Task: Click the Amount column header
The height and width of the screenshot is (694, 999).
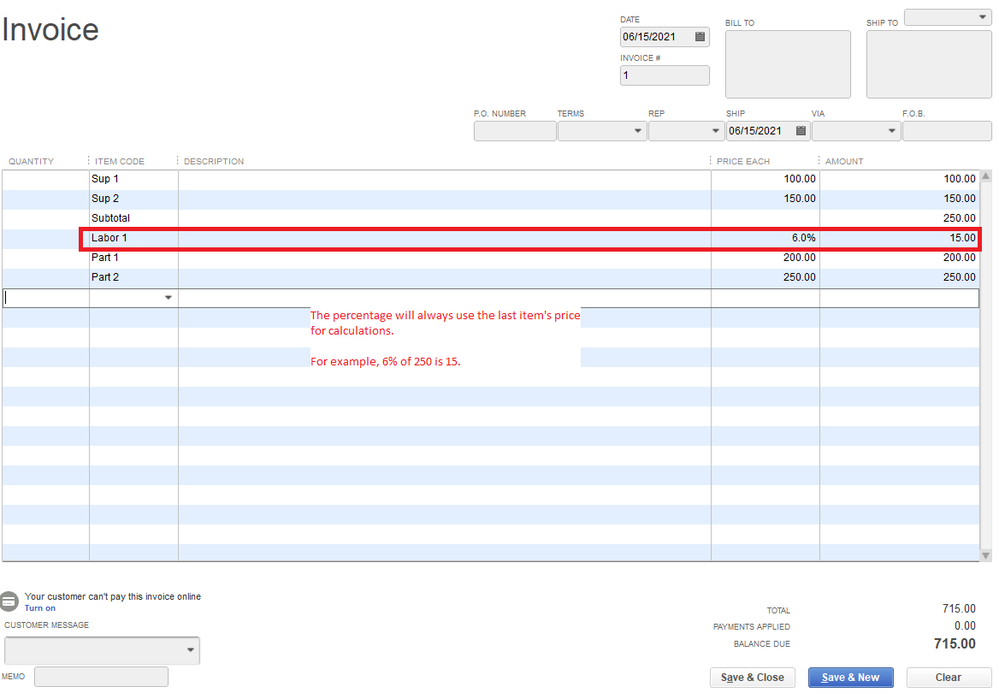Action: coord(844,161)
